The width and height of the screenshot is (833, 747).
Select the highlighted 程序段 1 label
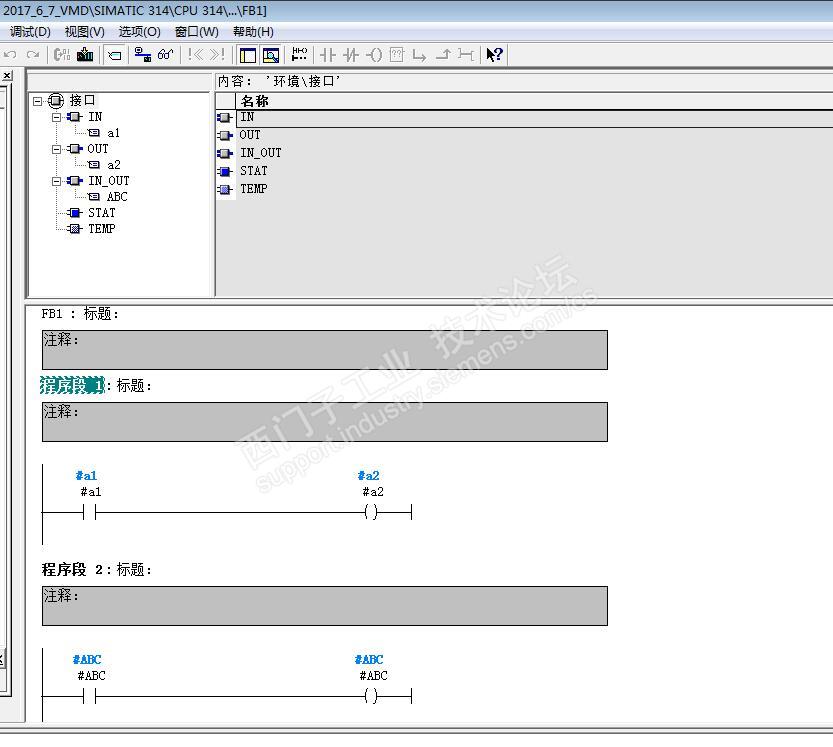pyautogui.click(x=72, y=385)
